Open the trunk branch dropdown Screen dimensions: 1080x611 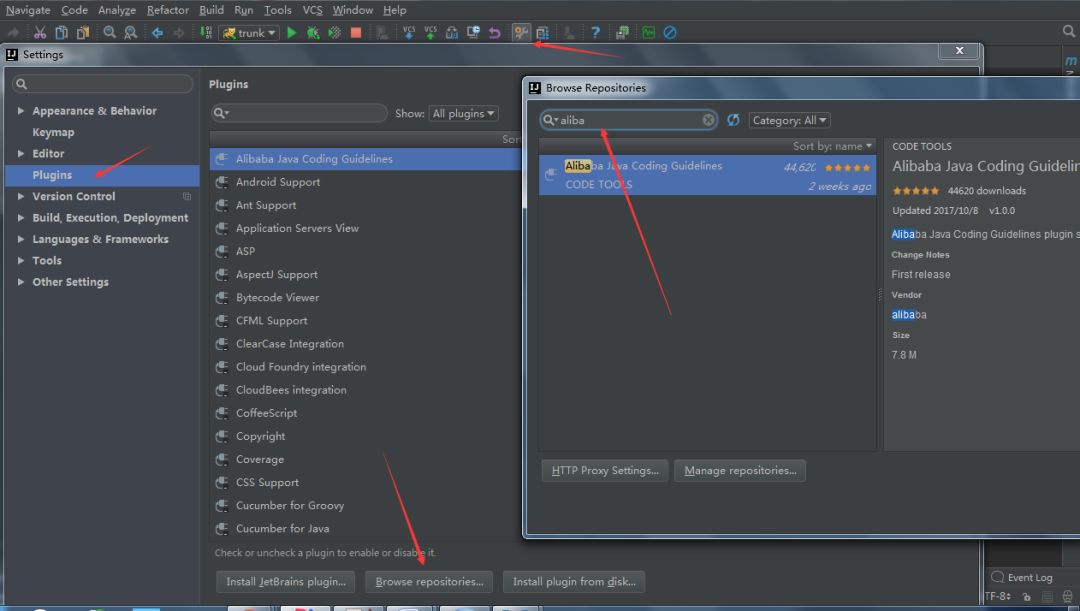tap(247, 32)
